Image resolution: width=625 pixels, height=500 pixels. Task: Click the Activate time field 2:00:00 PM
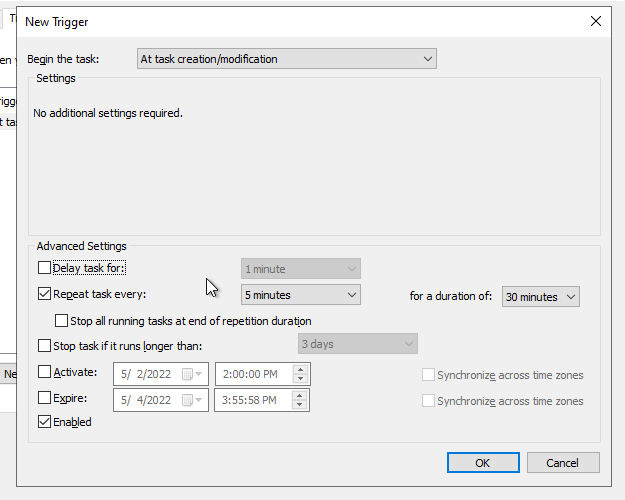[251, 374]
